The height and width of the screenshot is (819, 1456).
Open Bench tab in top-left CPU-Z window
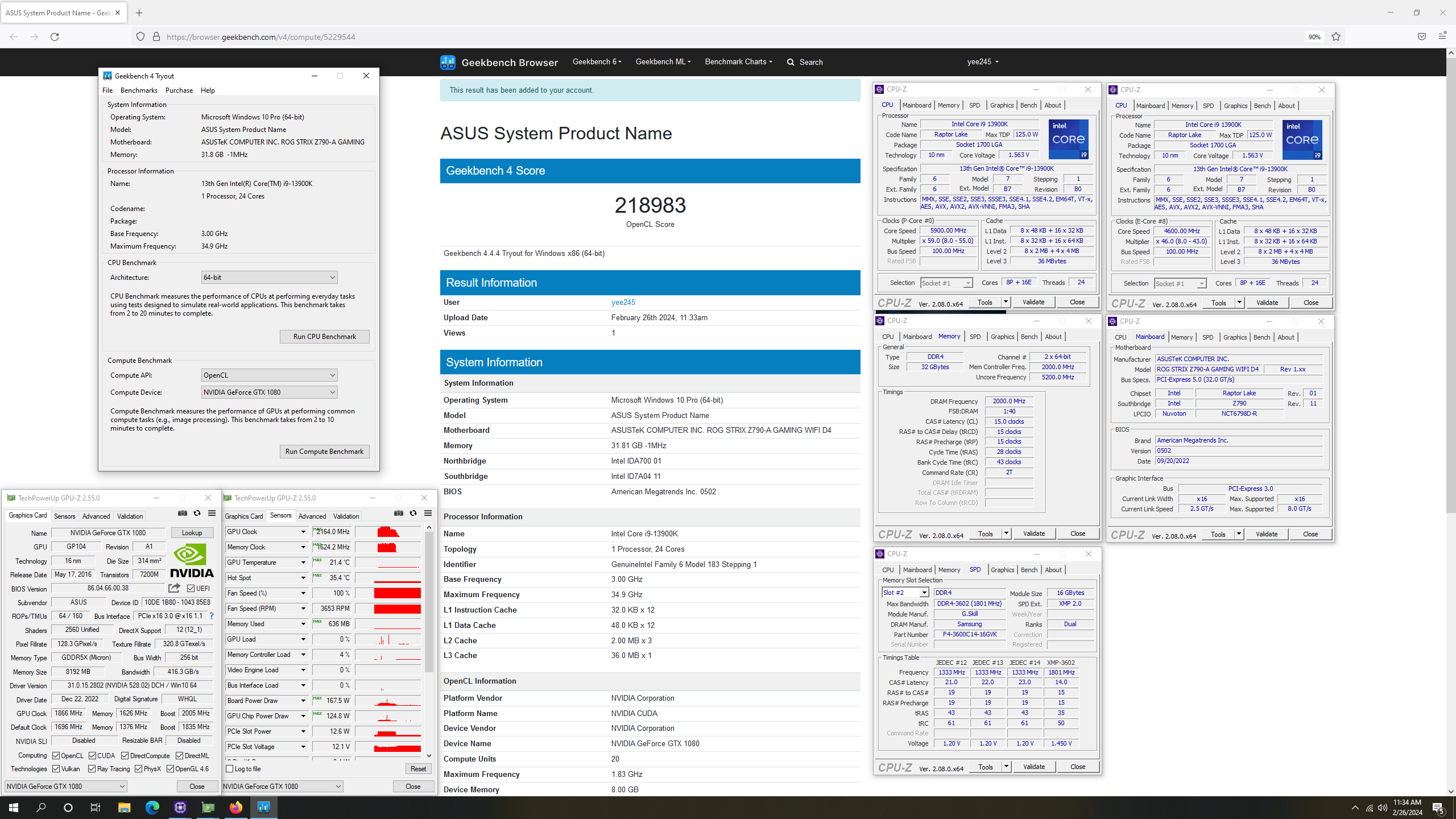tap(1028, 105)
